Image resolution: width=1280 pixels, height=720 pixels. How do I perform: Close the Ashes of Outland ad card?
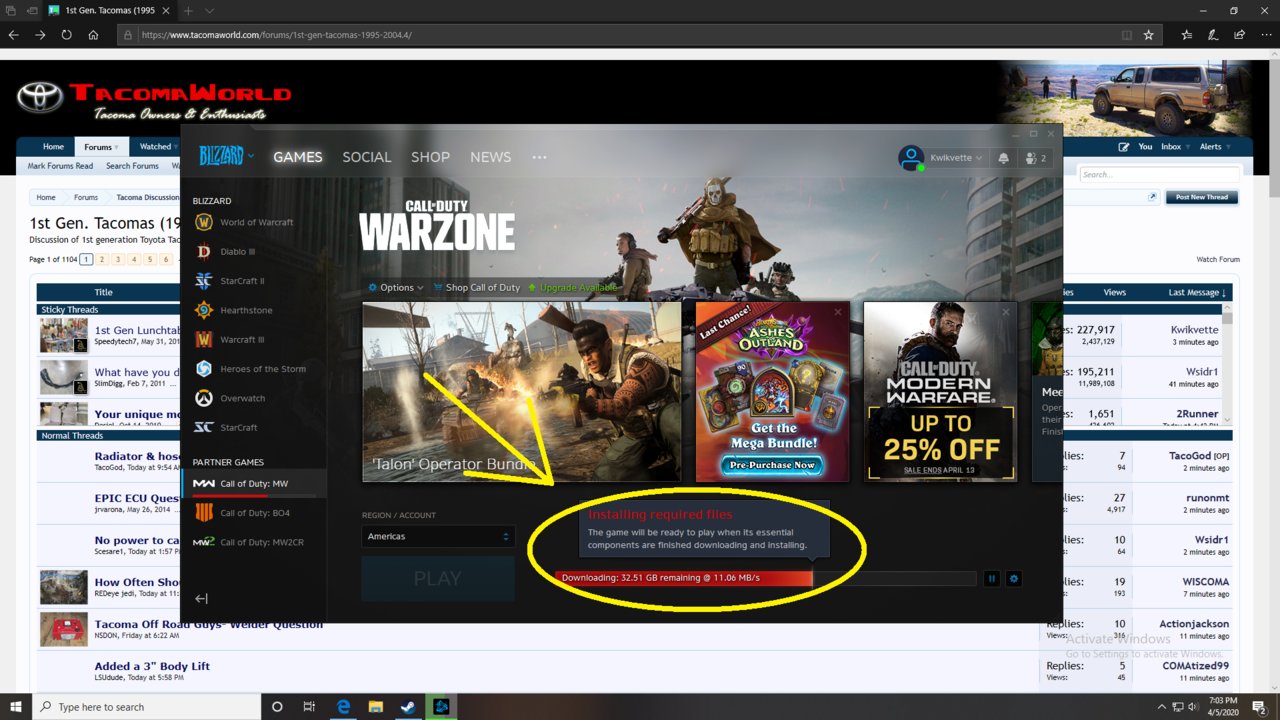pyautogui.click(x=838, y=312)
